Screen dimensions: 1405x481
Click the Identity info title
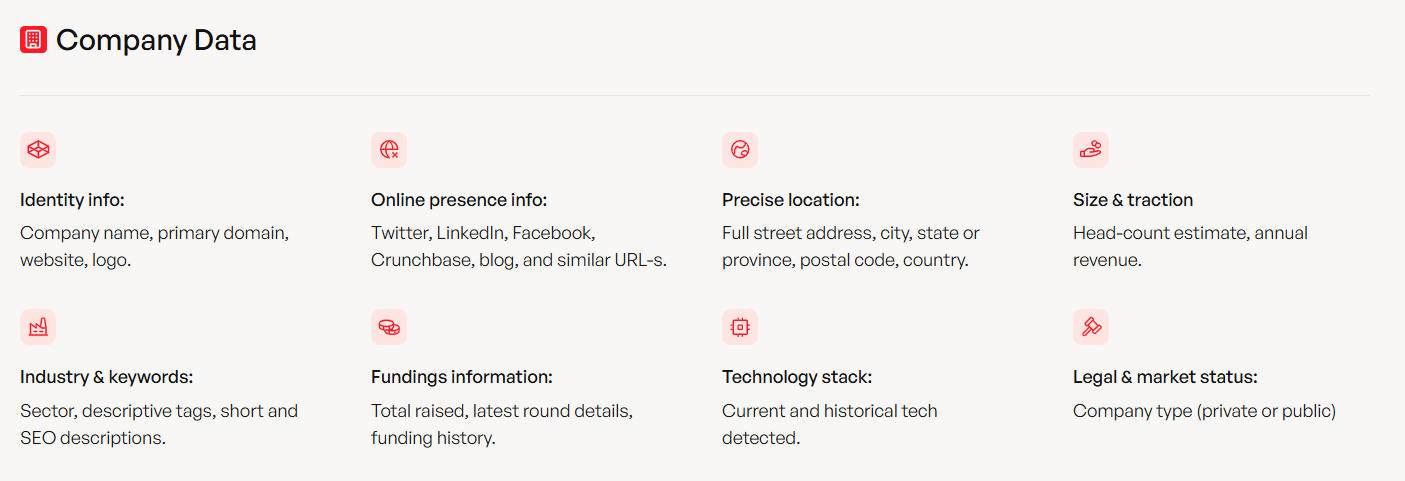click(x=72, y=200)
